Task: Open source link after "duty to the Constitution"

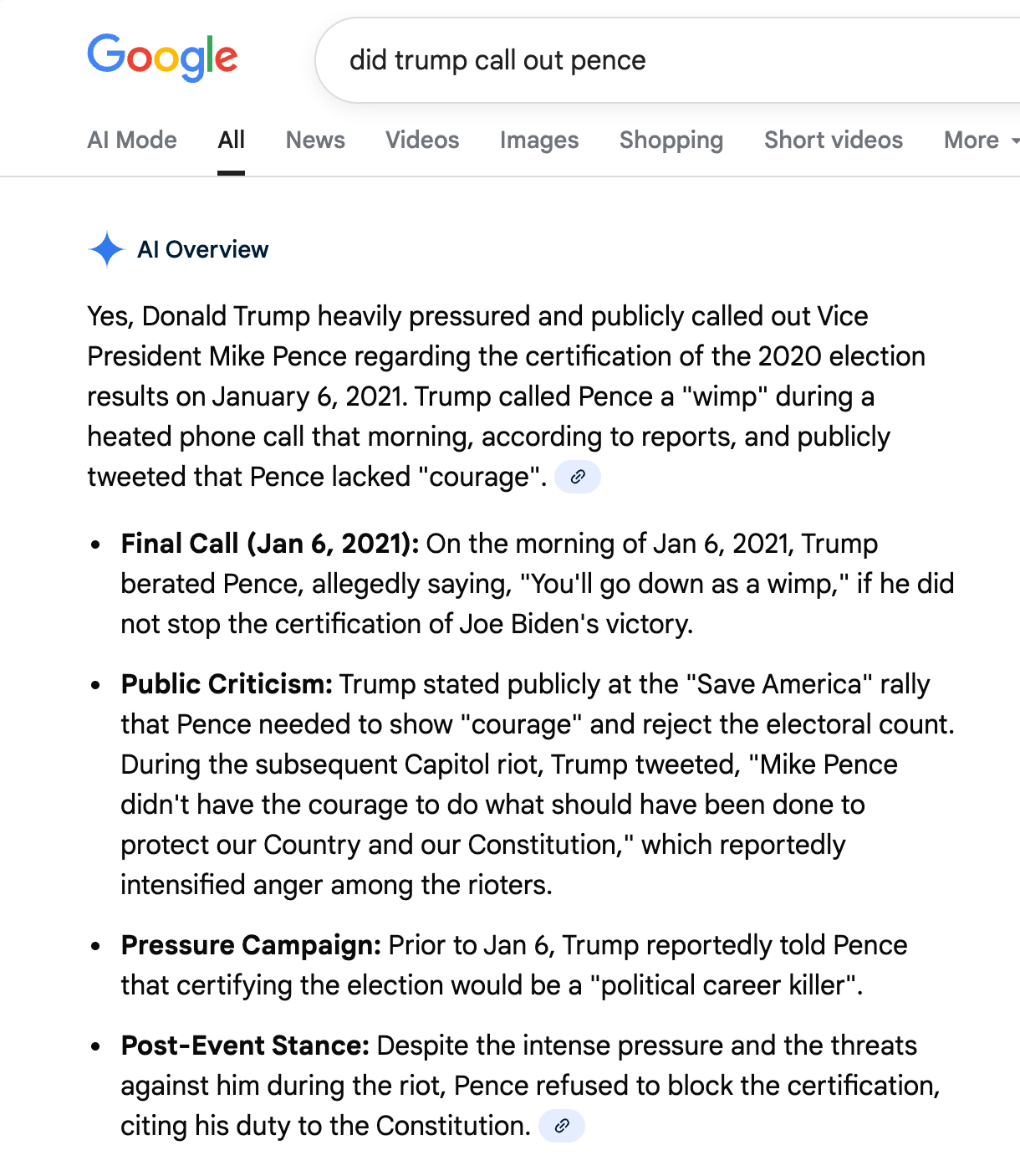Action: [562, 1126]
